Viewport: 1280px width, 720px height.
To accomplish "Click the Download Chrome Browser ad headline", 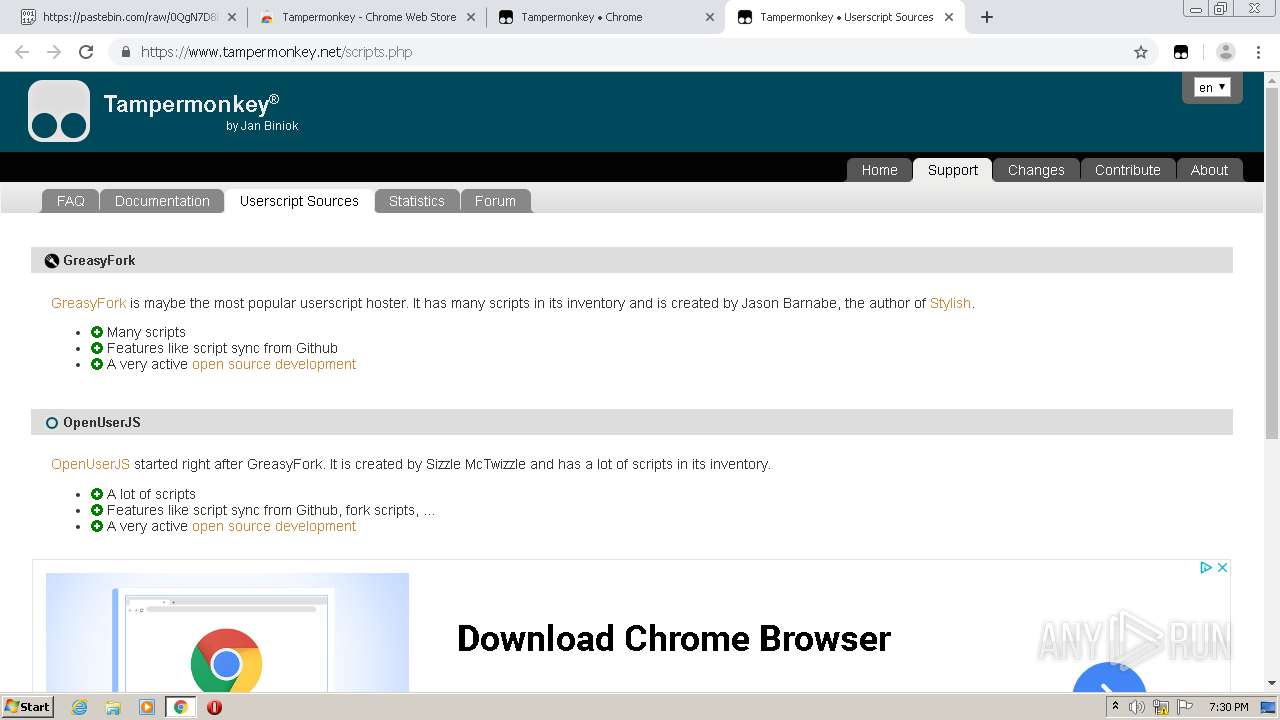I will (673, 639).
